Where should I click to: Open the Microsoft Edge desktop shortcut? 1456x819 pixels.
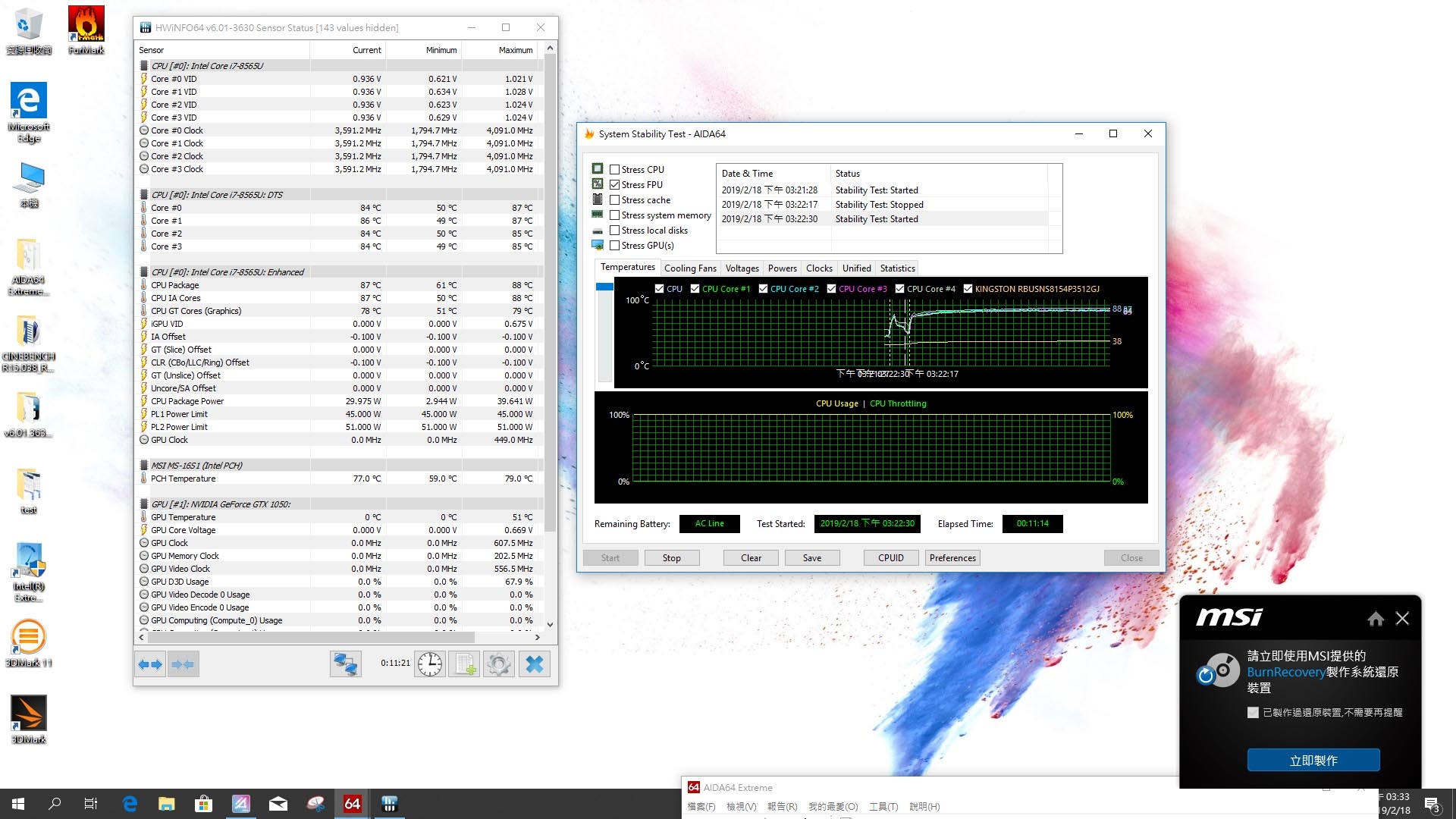point(29,112)
